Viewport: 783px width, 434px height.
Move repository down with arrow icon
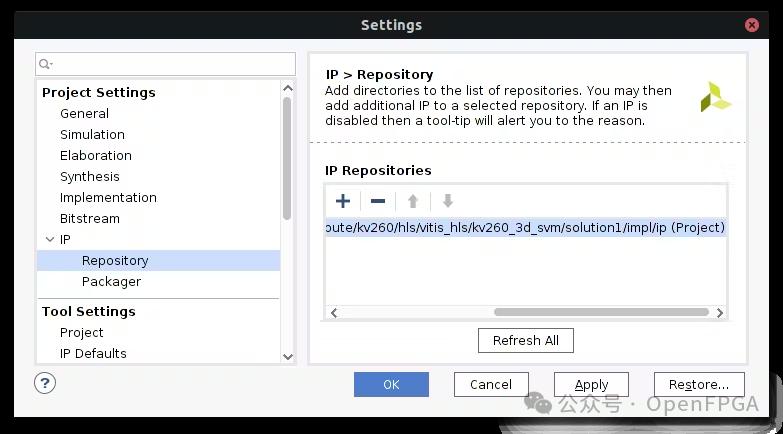(448, 201)
